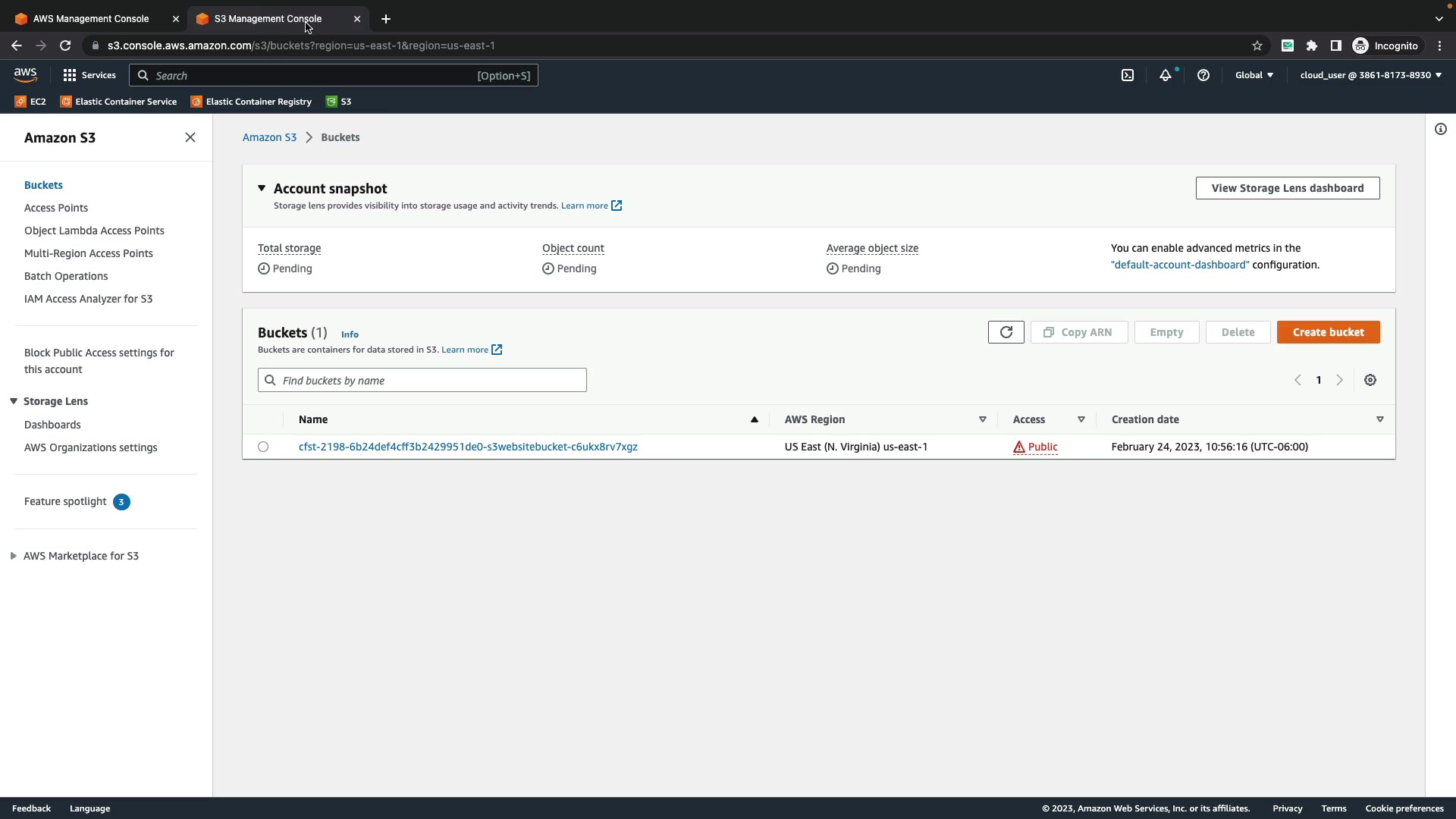Refresh the buckets list

(1006, 332)
